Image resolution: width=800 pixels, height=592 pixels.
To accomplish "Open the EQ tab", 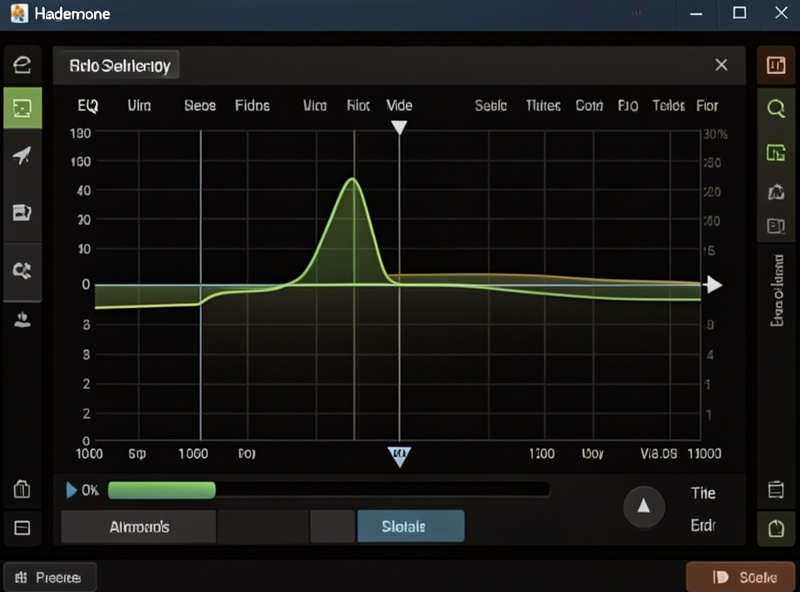I will click(x=88, y=106).
